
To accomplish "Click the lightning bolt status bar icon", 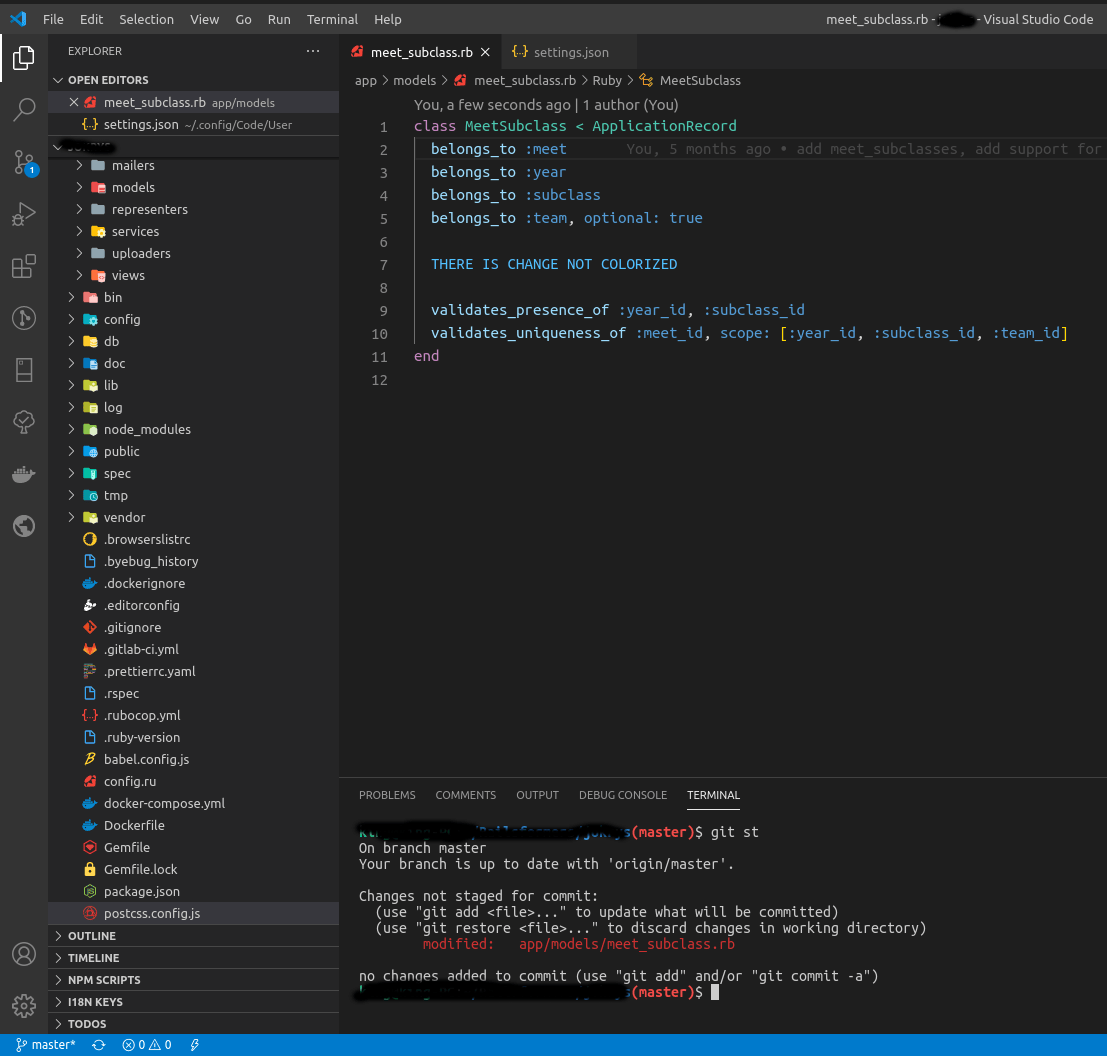I will tap(195, 1045).
